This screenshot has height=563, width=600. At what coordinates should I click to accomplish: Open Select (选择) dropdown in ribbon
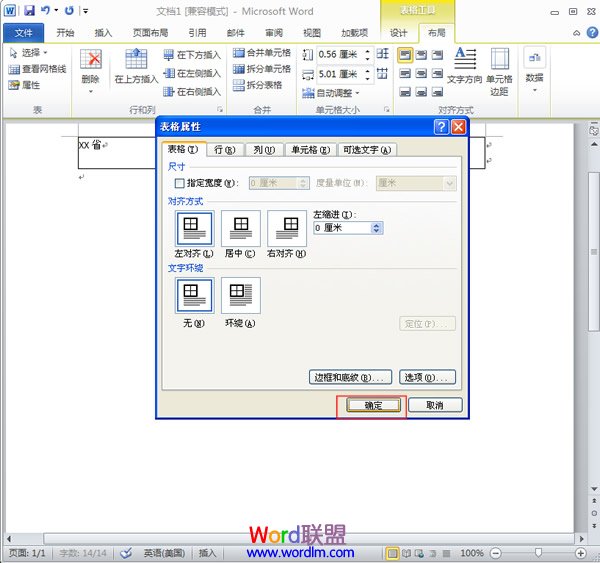pyautogui.click(x=29, y=52)
